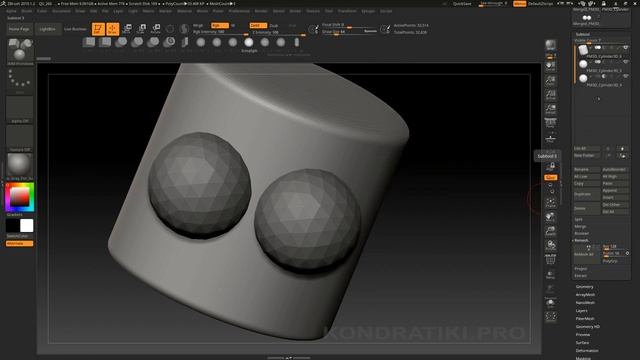Click the BPR render icon
This screenshot has width=640, height=360.
point(551,46)
